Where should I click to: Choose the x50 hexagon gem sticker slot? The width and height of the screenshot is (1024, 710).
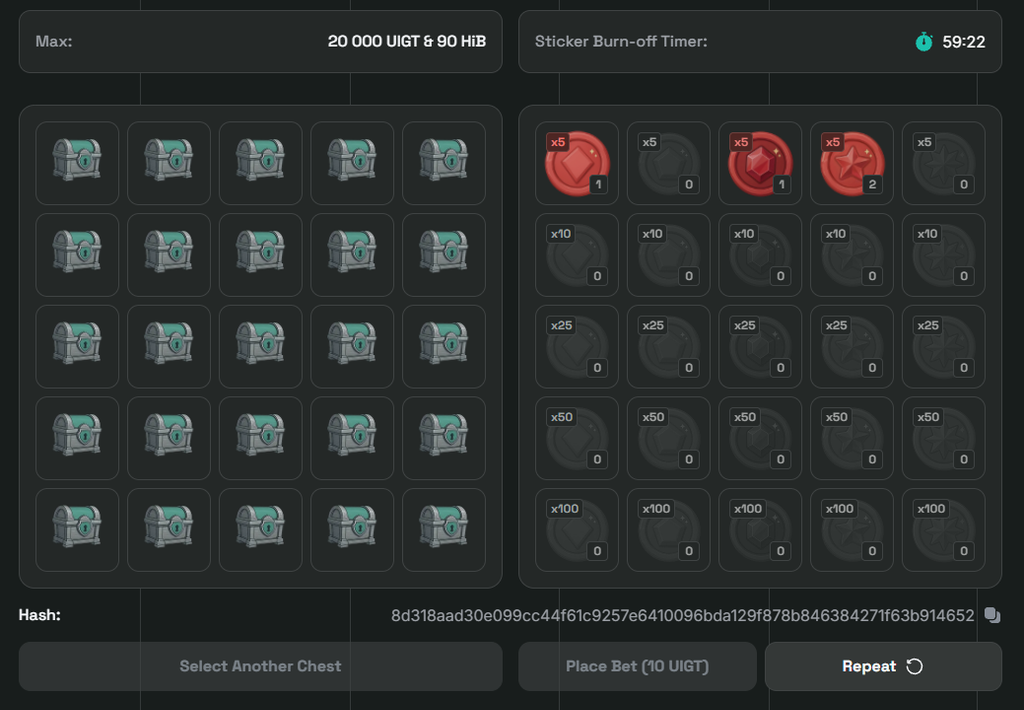(760, 438)
